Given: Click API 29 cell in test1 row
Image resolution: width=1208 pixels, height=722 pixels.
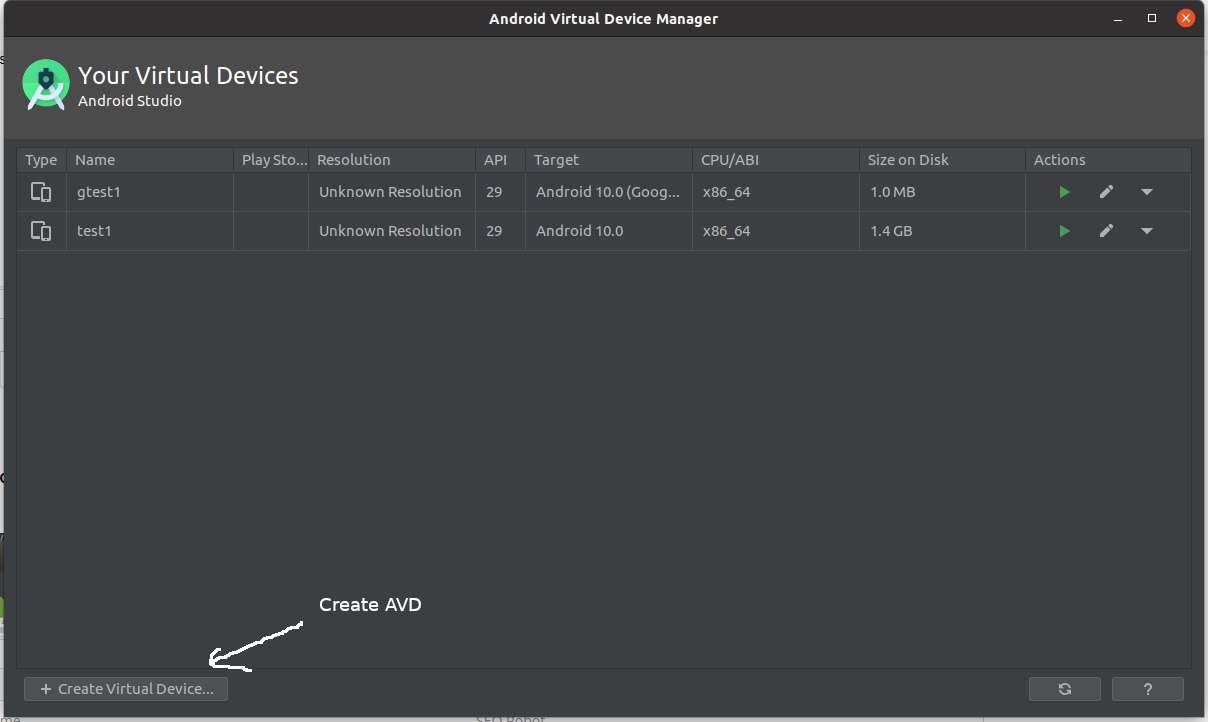Looking at the screenshot, I should point(500,231).
